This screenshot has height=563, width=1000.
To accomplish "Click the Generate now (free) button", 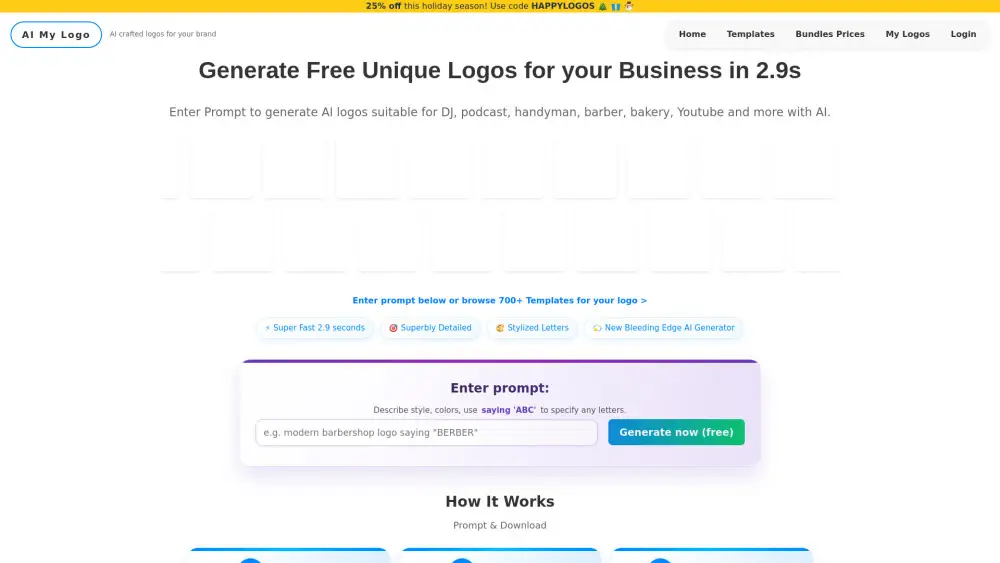I will click(x=676, y=432).
